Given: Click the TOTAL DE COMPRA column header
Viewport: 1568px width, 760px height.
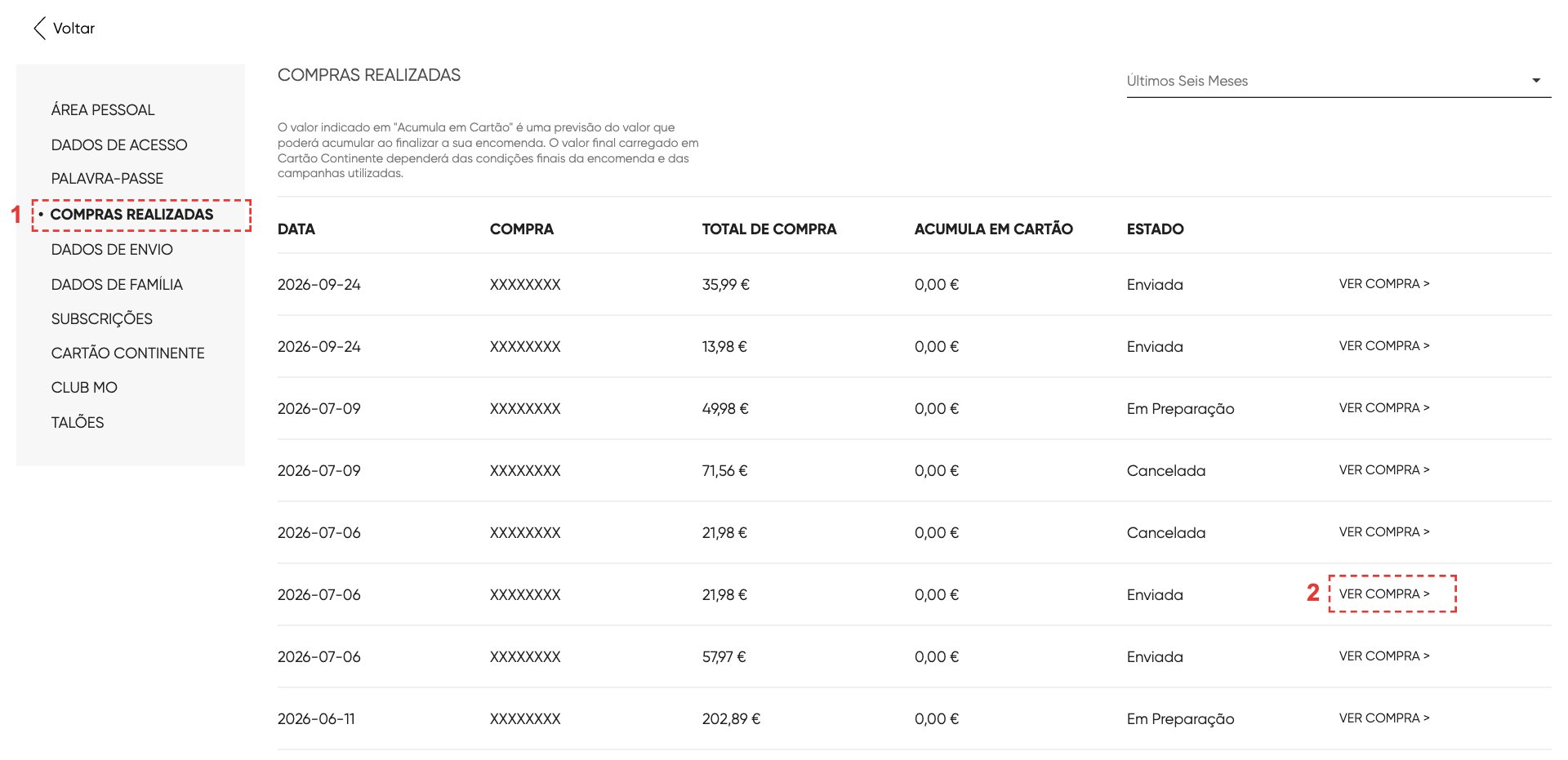Looking at the screenshot, I should pyautogui.click(x=769, y=229).
